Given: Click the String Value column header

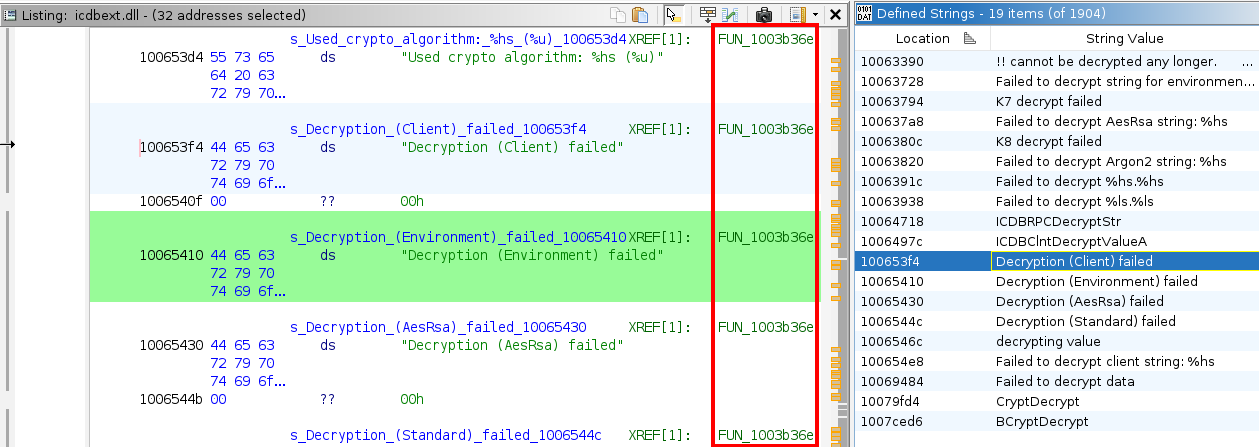Looking at the screenshot, I should click(1124, 38).
